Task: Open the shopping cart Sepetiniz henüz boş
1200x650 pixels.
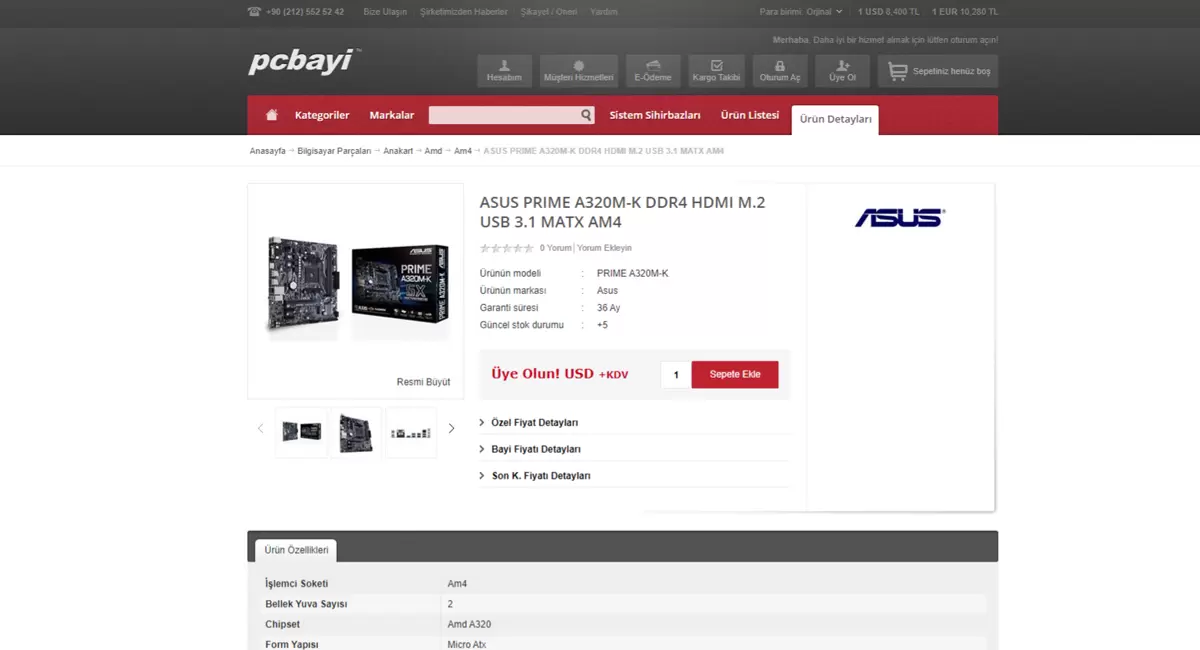Action: point(938,71)
